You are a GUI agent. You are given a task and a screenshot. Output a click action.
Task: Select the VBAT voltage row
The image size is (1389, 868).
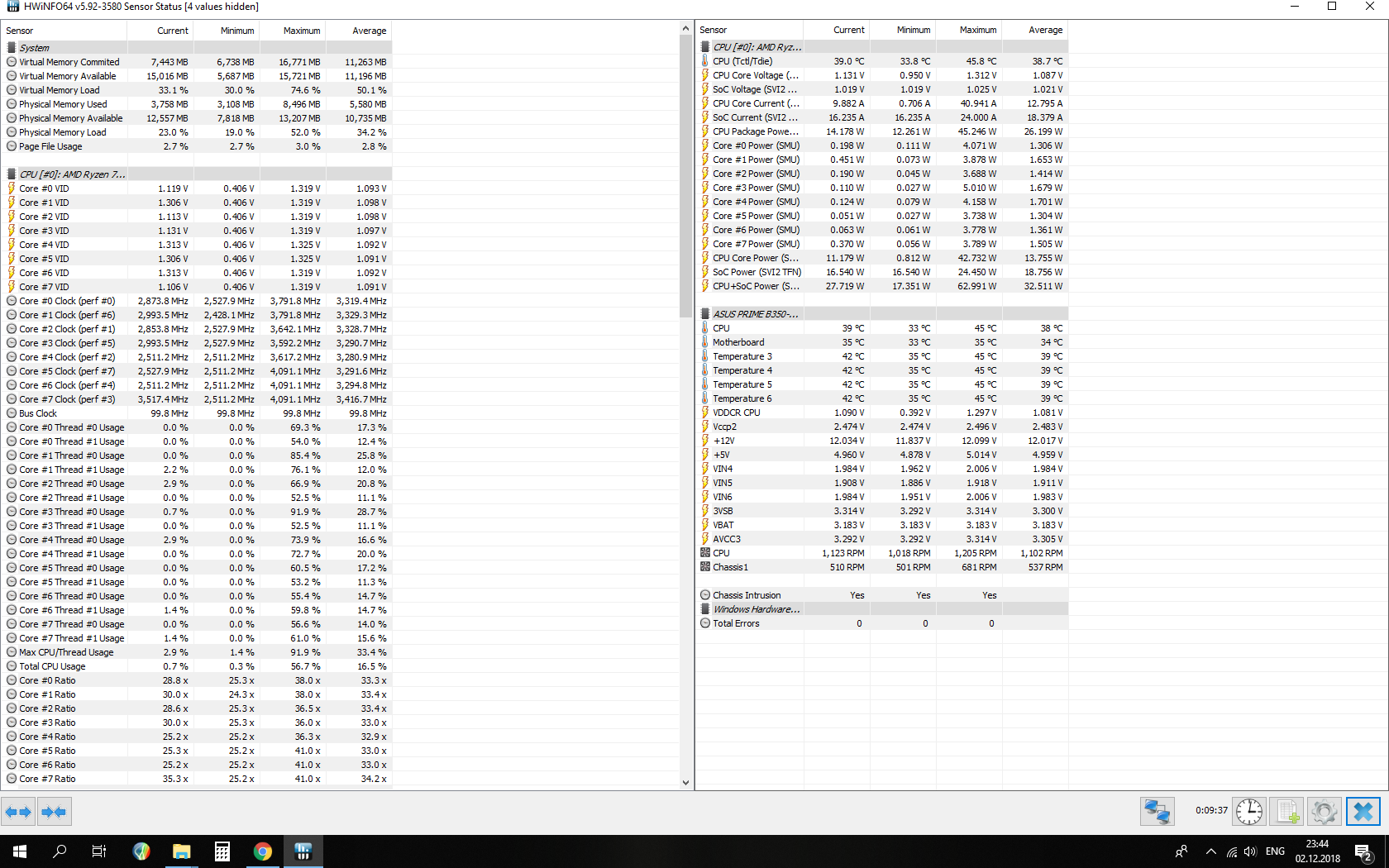(x=882, y=525)
